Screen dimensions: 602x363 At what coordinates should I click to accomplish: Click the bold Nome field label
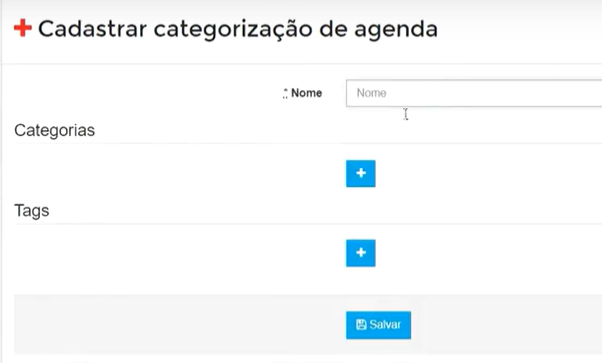tap(306, 93)
